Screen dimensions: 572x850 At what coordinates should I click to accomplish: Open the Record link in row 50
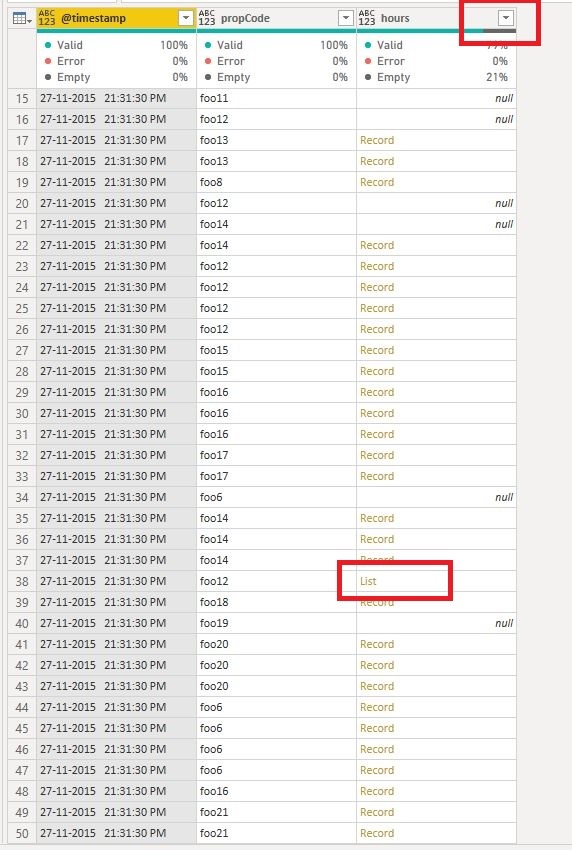click(377, 833)
